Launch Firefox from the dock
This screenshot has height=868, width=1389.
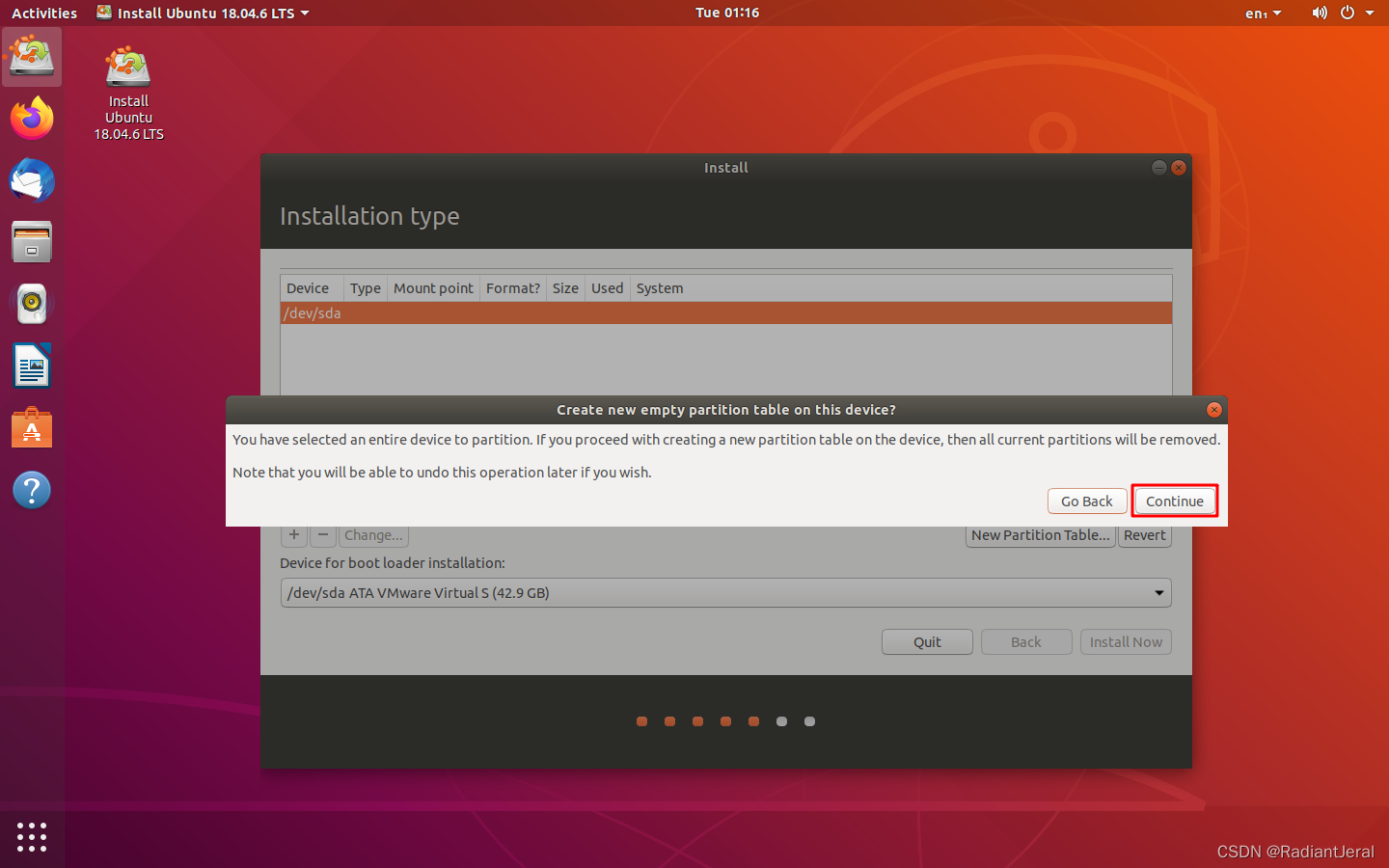click(32, 119)
